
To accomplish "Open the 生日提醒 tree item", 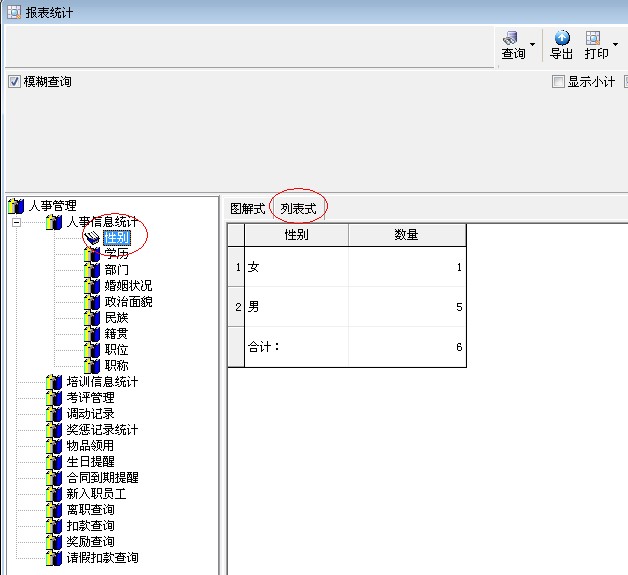I will [91, 462].
